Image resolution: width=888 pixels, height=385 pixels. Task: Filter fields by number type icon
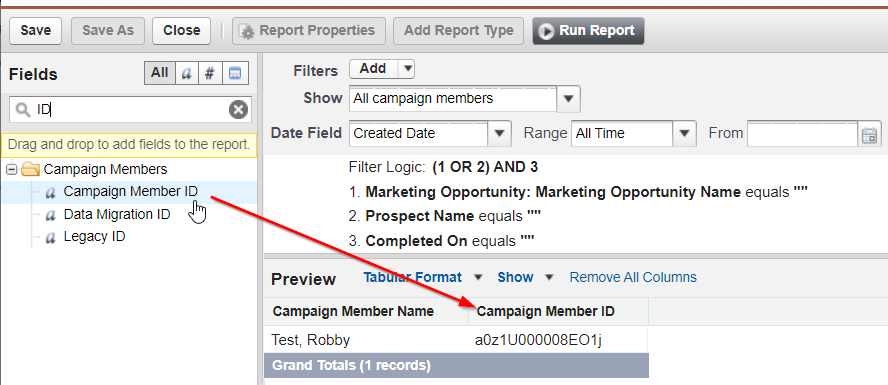210,73
